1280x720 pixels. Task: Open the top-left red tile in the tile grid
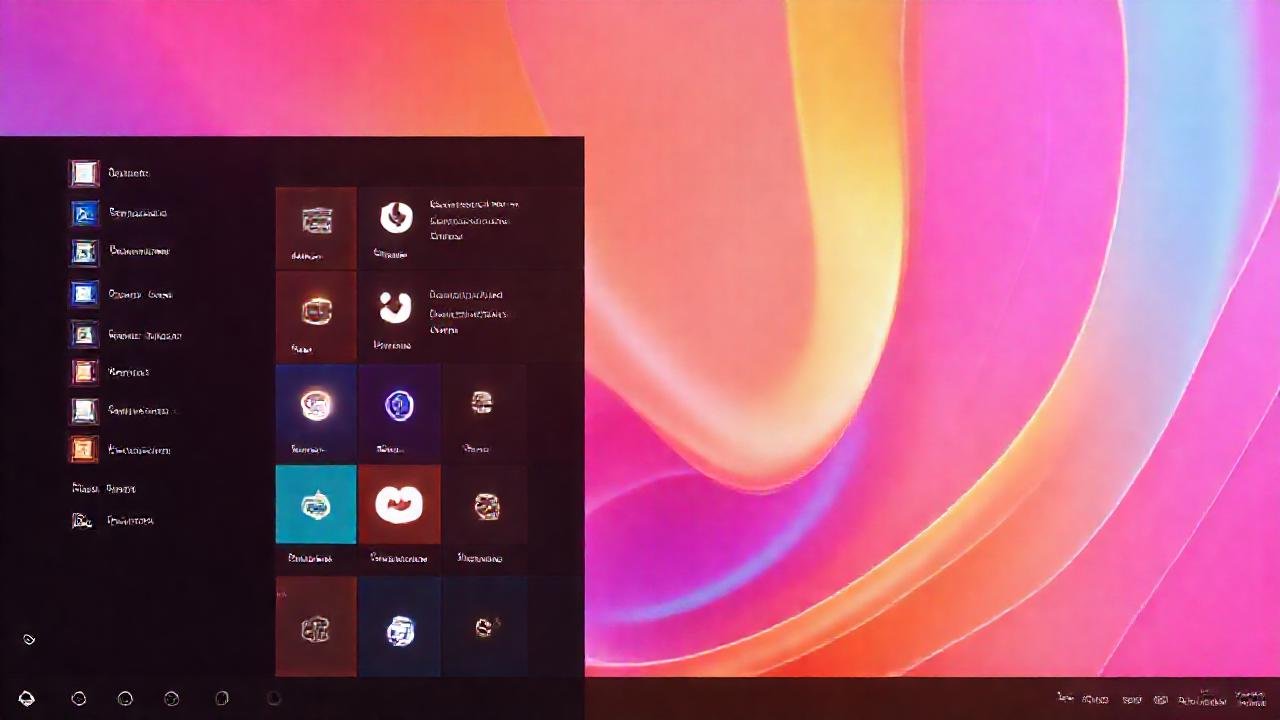click(x=316, y=227)
